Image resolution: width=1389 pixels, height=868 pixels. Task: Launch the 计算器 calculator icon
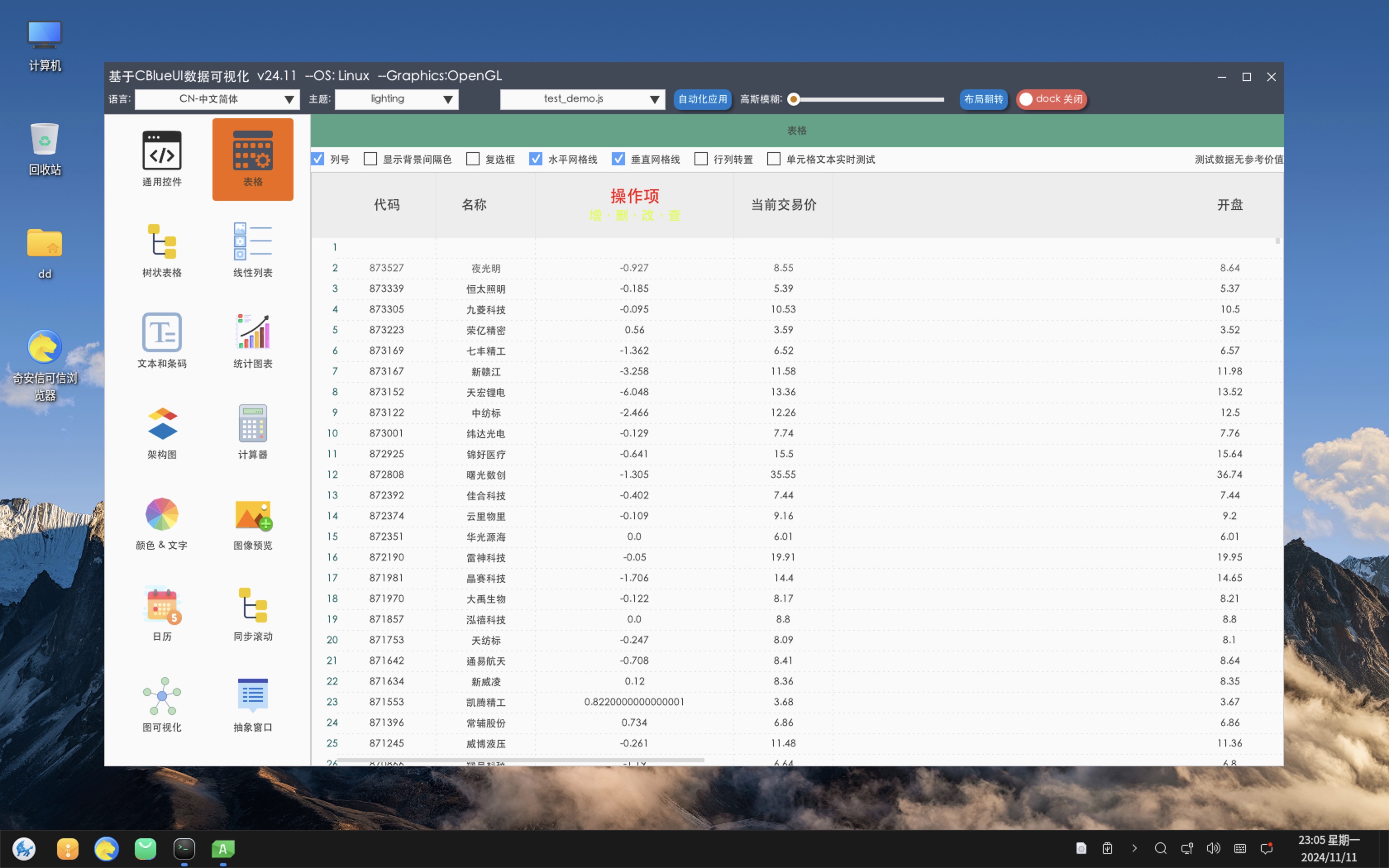point(253,424)
